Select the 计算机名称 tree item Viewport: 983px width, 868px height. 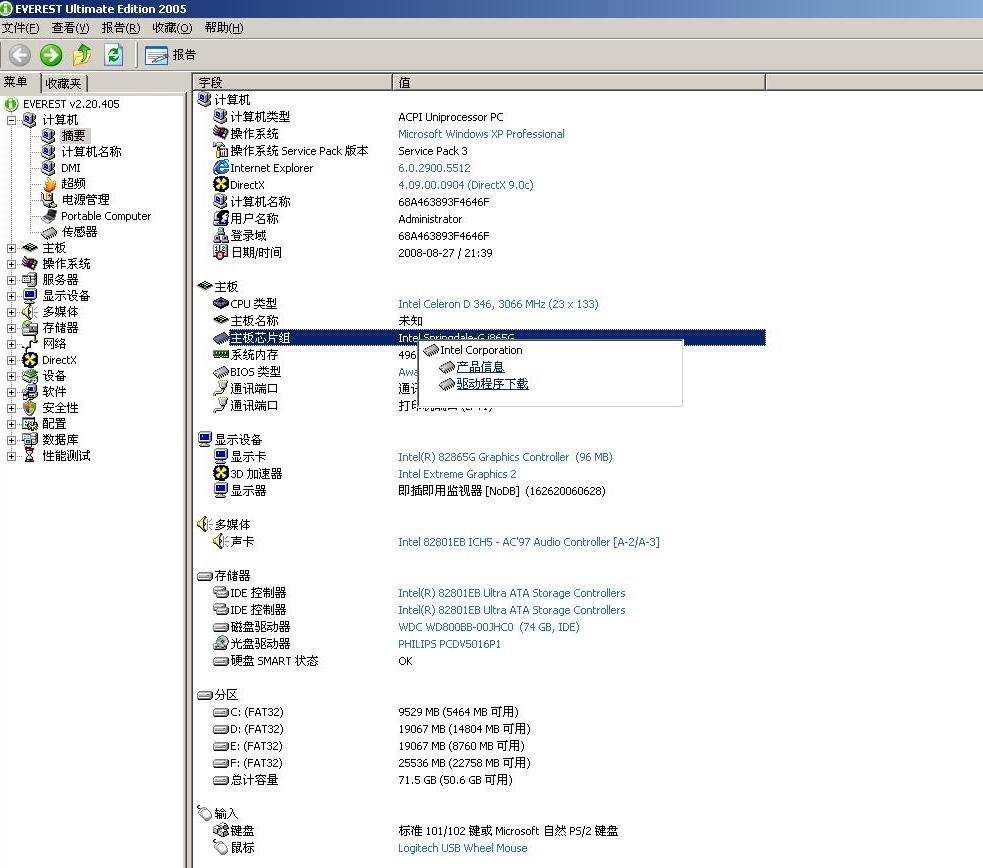[92, 152]
